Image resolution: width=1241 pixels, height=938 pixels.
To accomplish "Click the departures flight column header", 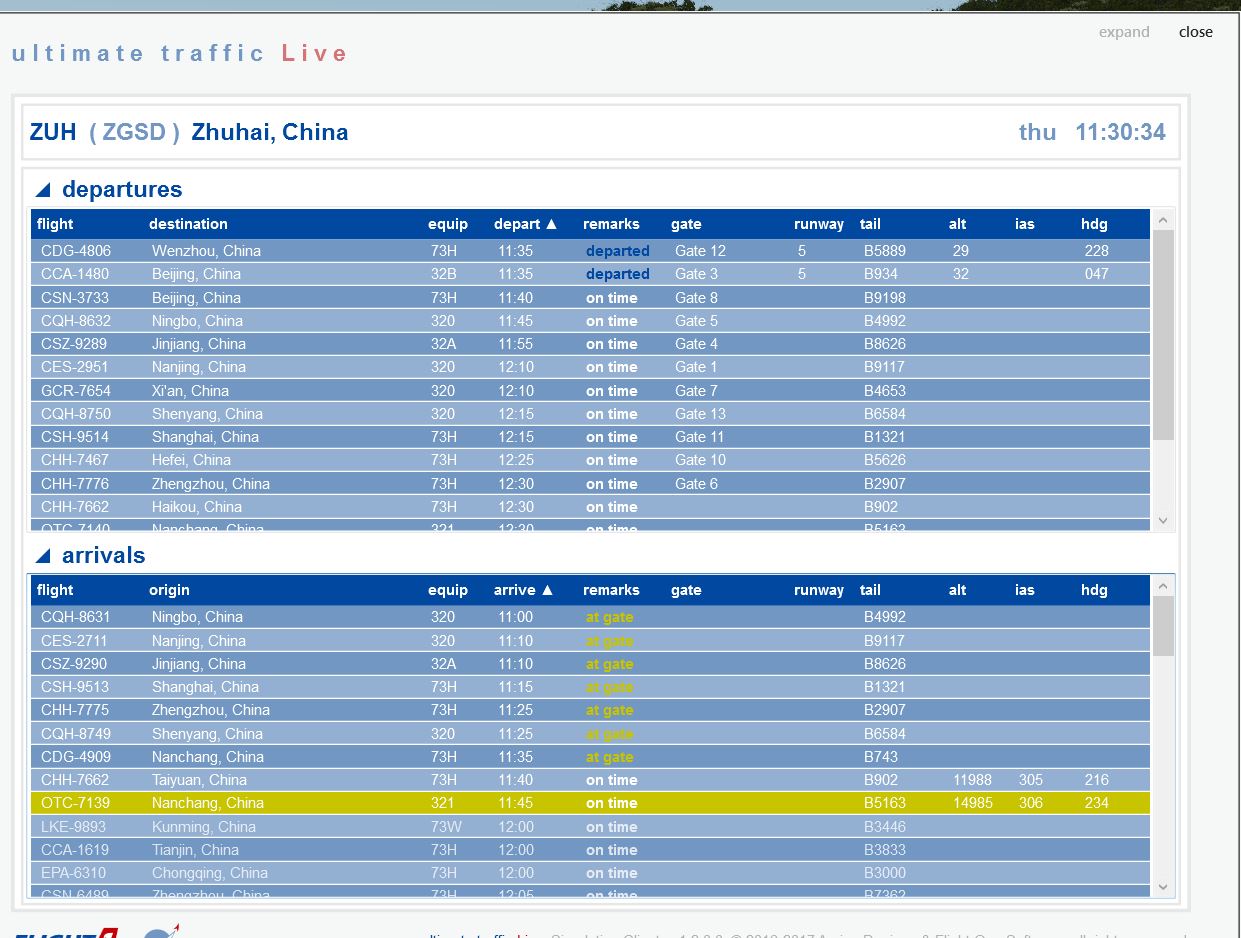I will coord(55,224).
